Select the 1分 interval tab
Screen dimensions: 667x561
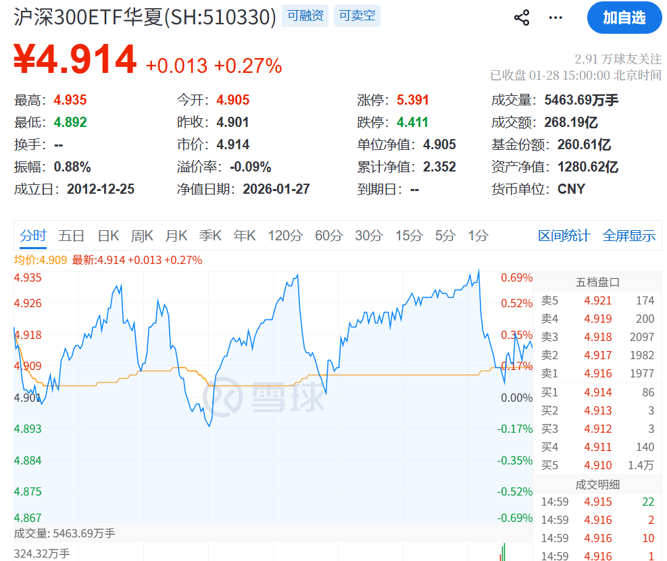coord(478,236)
